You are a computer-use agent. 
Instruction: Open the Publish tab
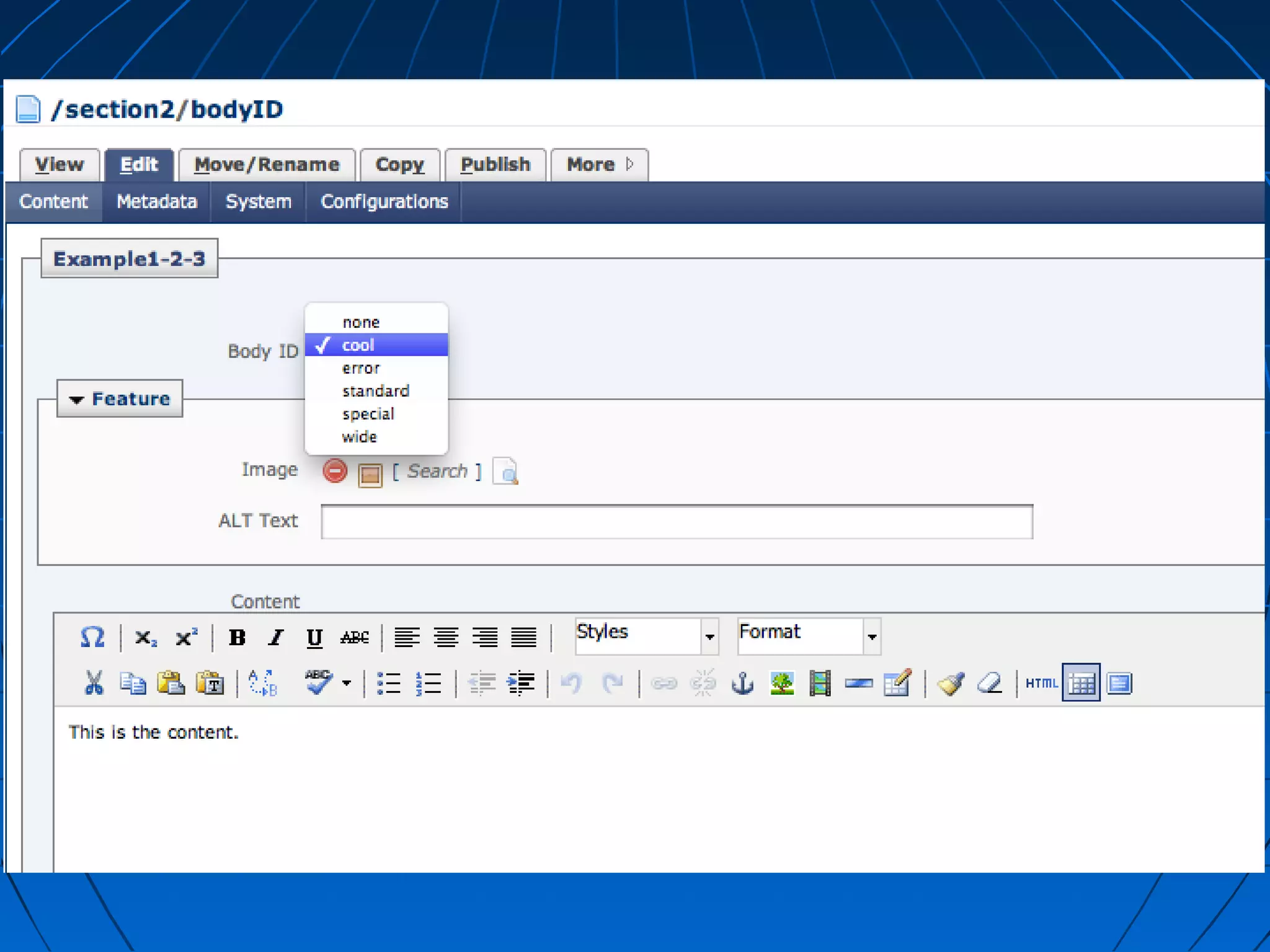pyautogui.click(x=495, y=165)
